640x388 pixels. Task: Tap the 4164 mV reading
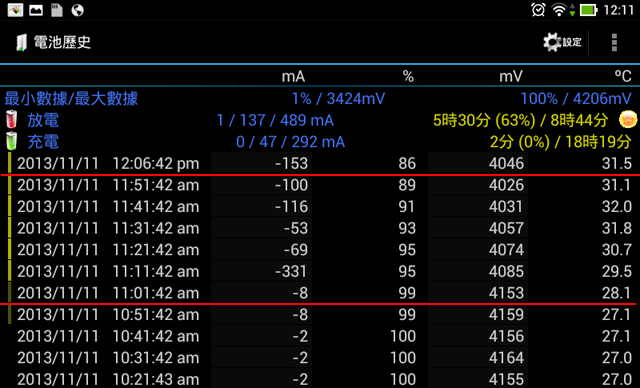coord(506,358)
